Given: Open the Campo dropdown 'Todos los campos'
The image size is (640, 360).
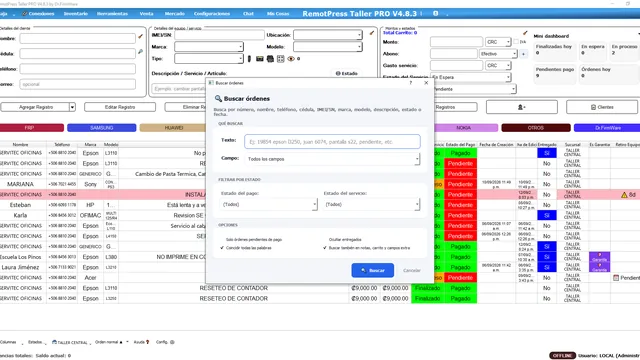Looking at the screenshot, I should point(332,159).
